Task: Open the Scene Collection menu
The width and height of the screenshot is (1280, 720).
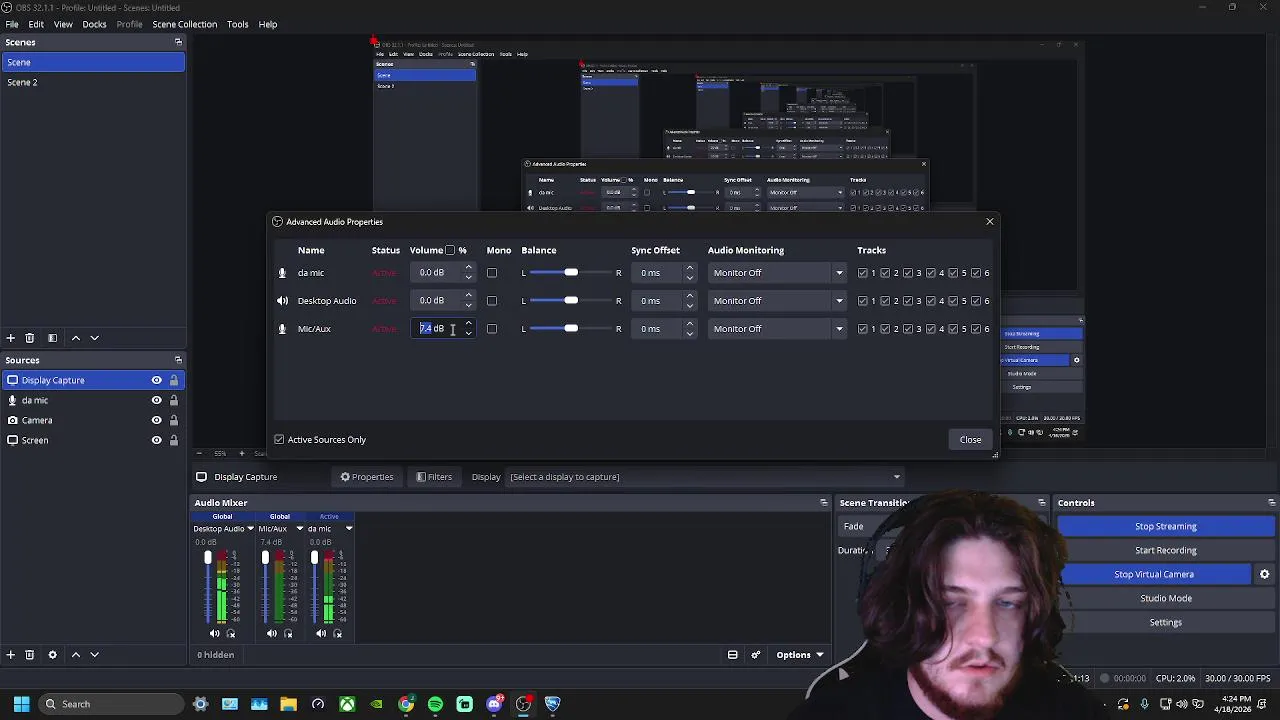Action: [184, 24]
